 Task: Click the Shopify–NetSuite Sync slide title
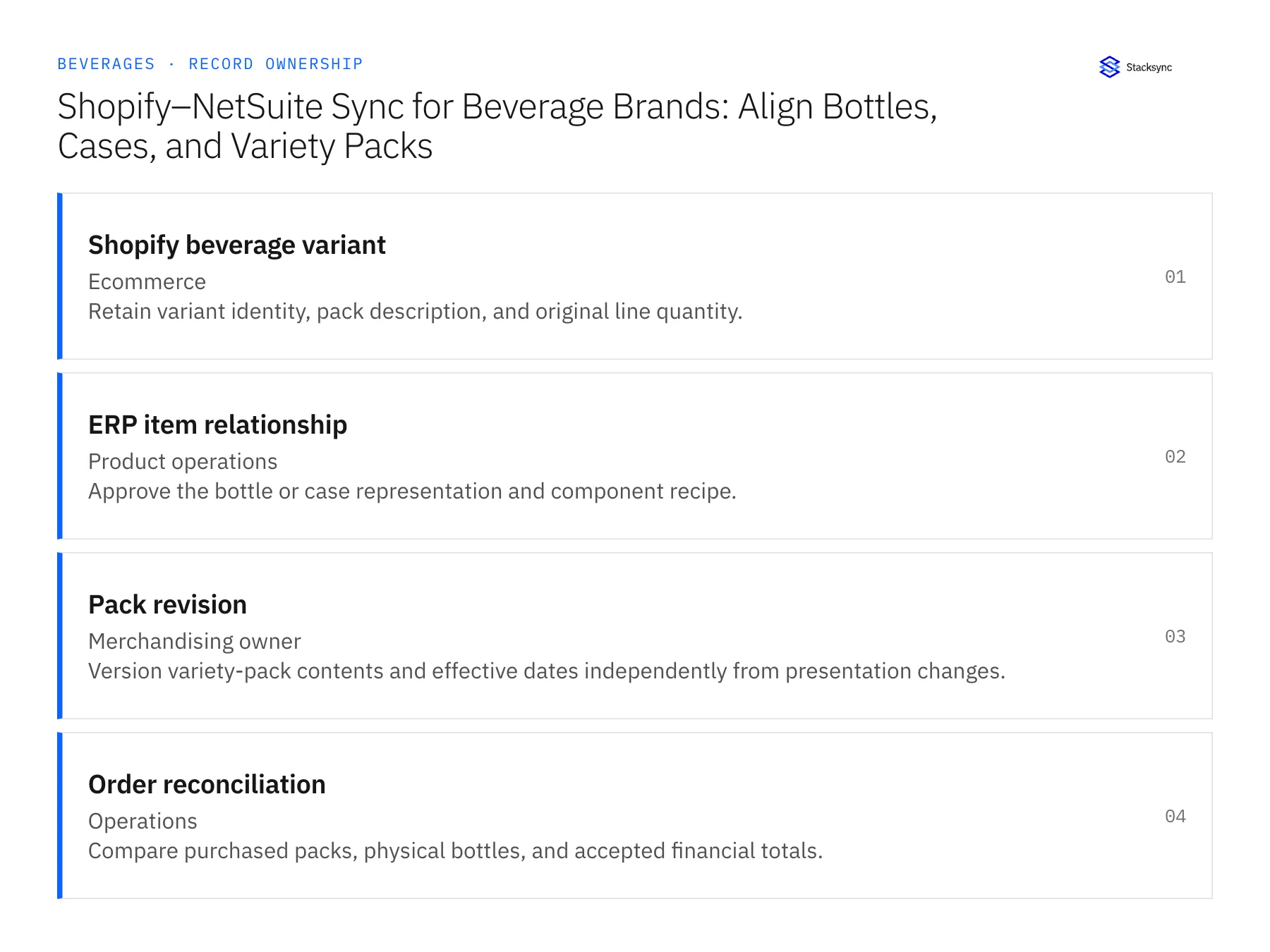point(497,126)
